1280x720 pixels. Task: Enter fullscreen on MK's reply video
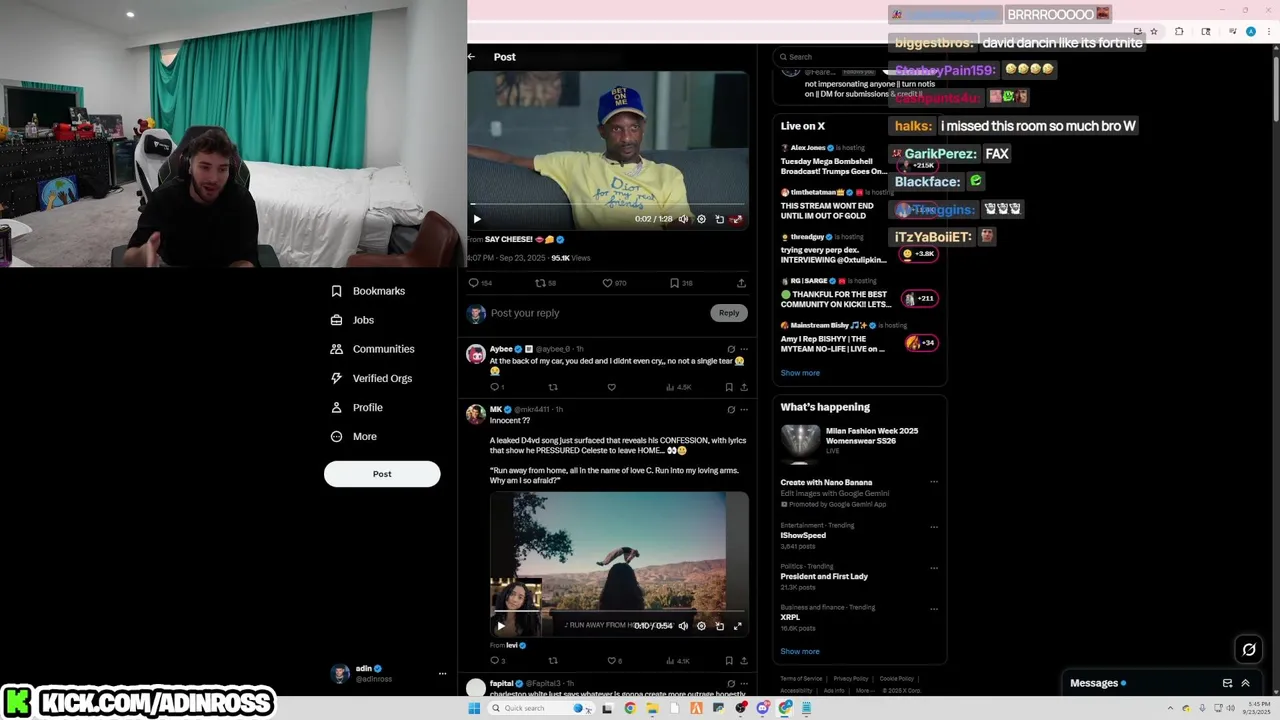737,626
